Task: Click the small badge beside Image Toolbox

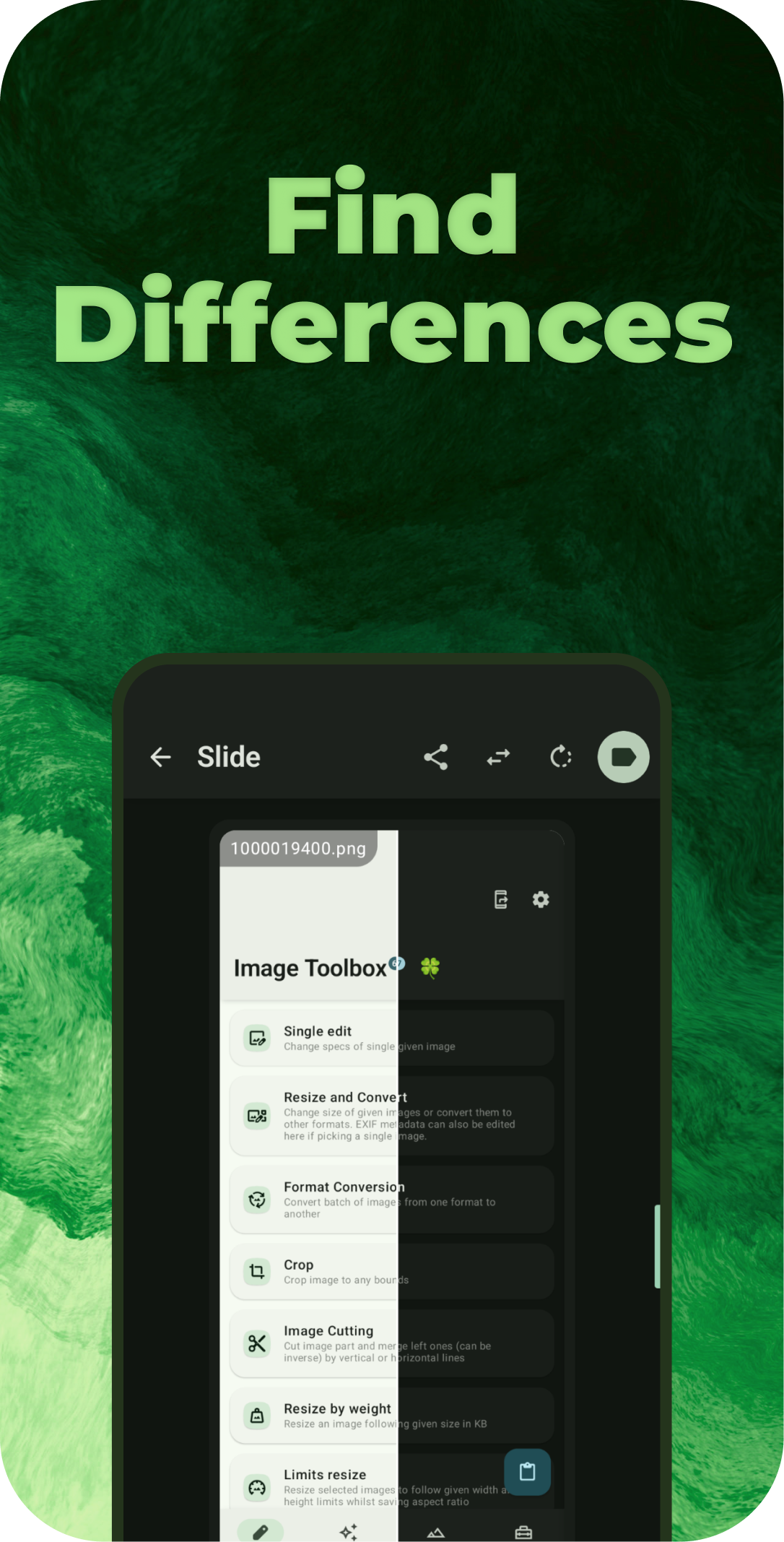Action: 397,963
